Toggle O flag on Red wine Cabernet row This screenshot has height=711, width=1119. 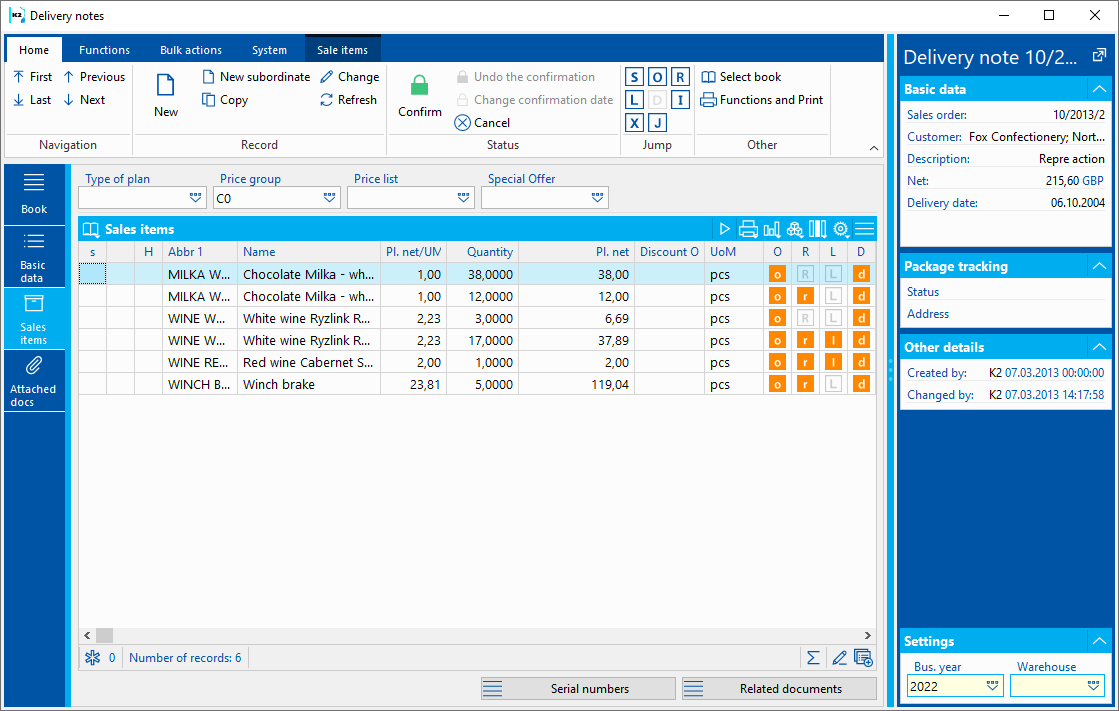(777, 362)
